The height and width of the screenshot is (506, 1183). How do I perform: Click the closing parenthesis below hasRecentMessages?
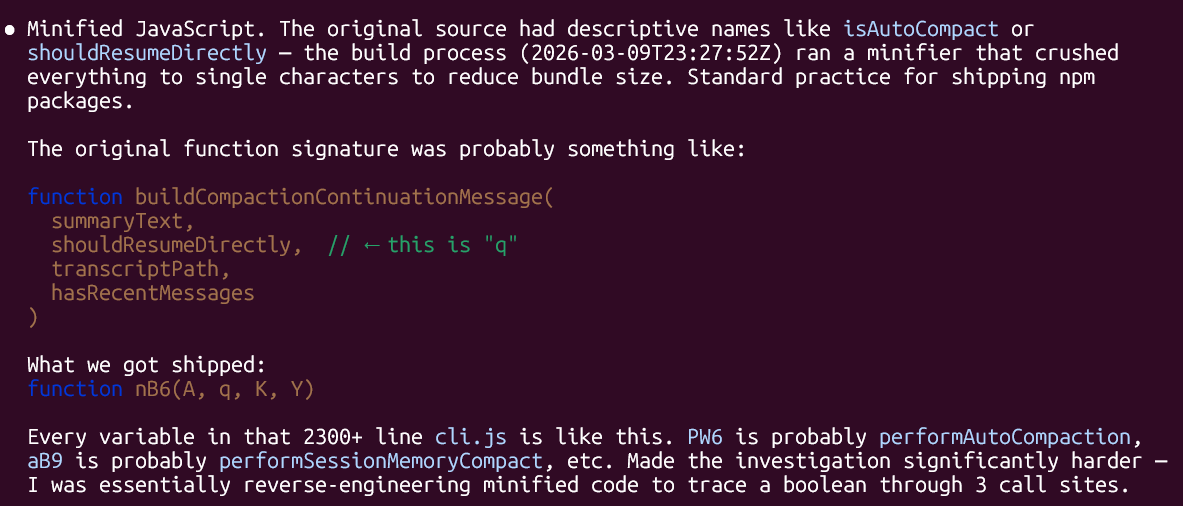(x=33, y=317)
